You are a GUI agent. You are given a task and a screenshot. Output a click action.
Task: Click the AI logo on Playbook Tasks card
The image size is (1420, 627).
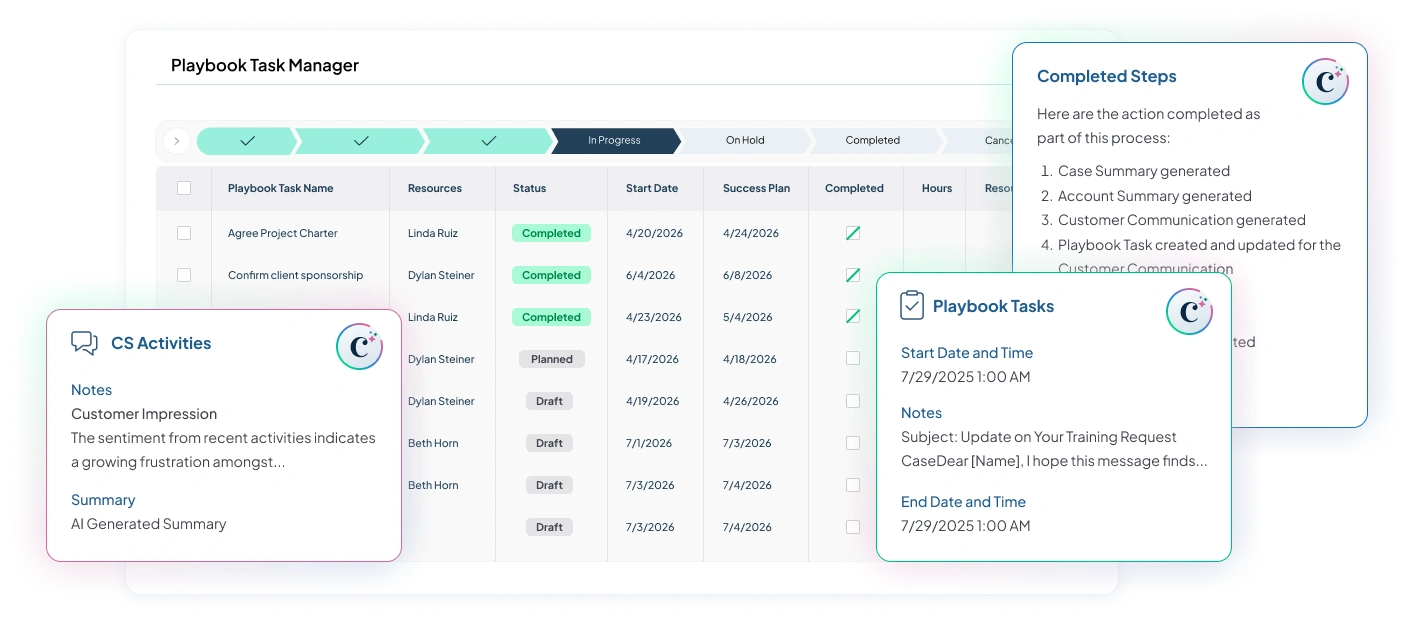(1189, 311)
